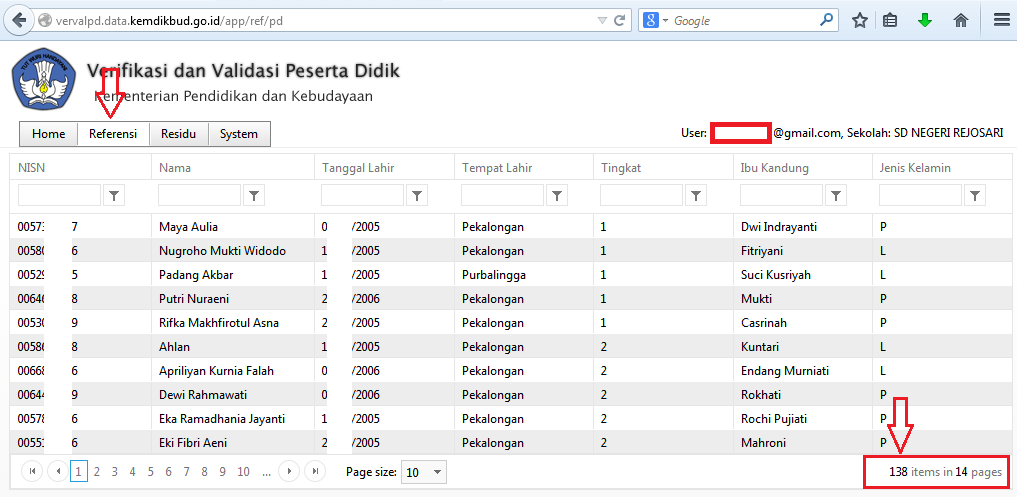This screenshot has width=1017, height=497.
Task: Open the browser hamburger menu
Action: coord(1001,20)
